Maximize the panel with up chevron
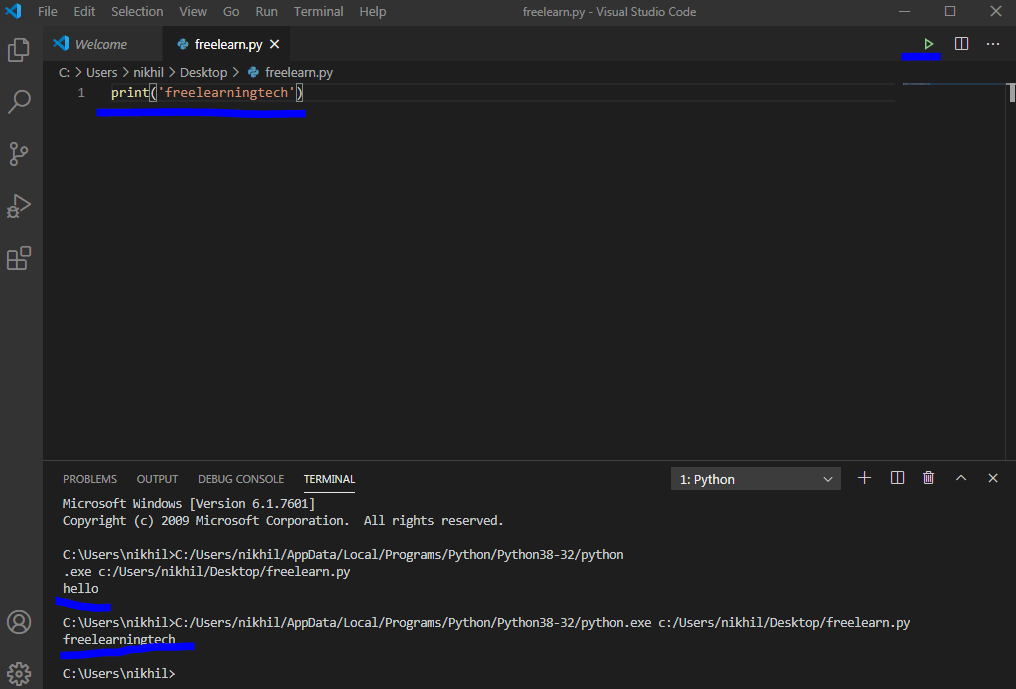Screen dimensions: 1016x689 point(961,478)
